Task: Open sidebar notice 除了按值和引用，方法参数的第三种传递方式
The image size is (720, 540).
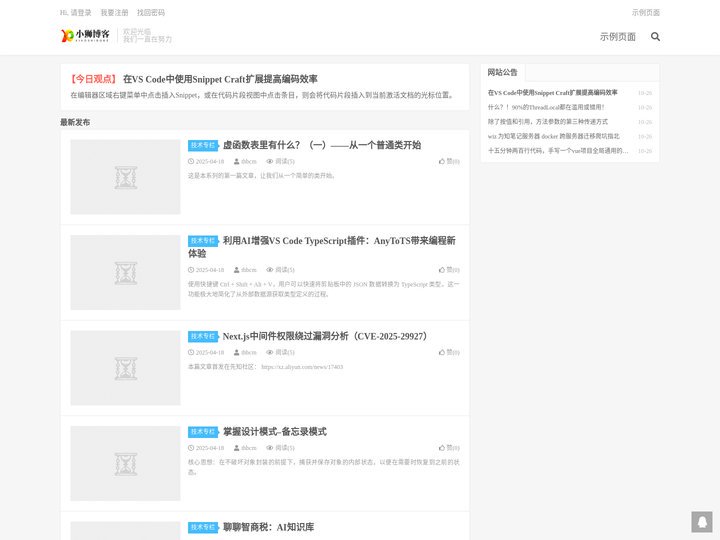Action: pos(547,122)
